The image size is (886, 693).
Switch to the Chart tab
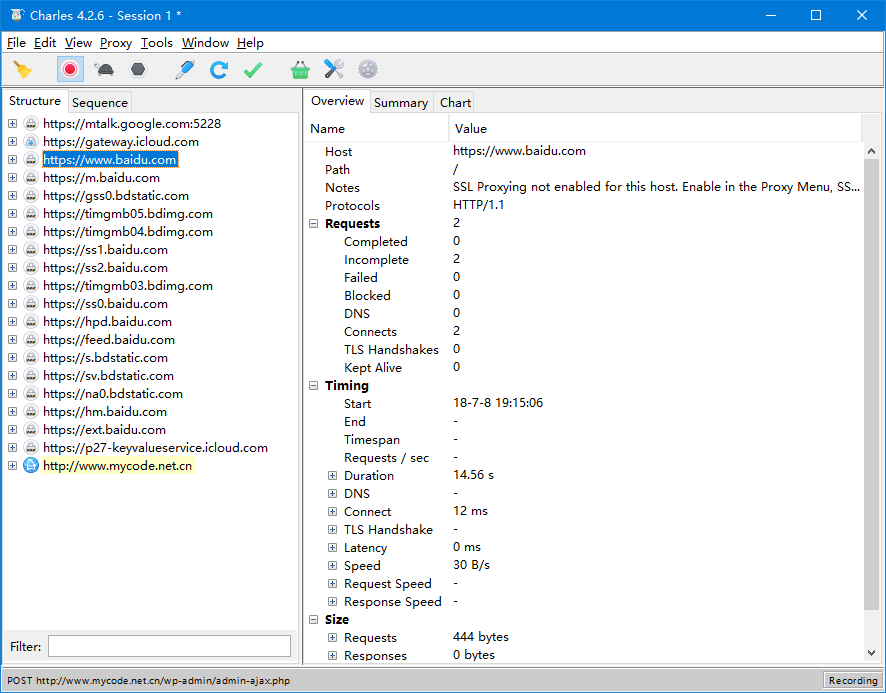[455, 102]
